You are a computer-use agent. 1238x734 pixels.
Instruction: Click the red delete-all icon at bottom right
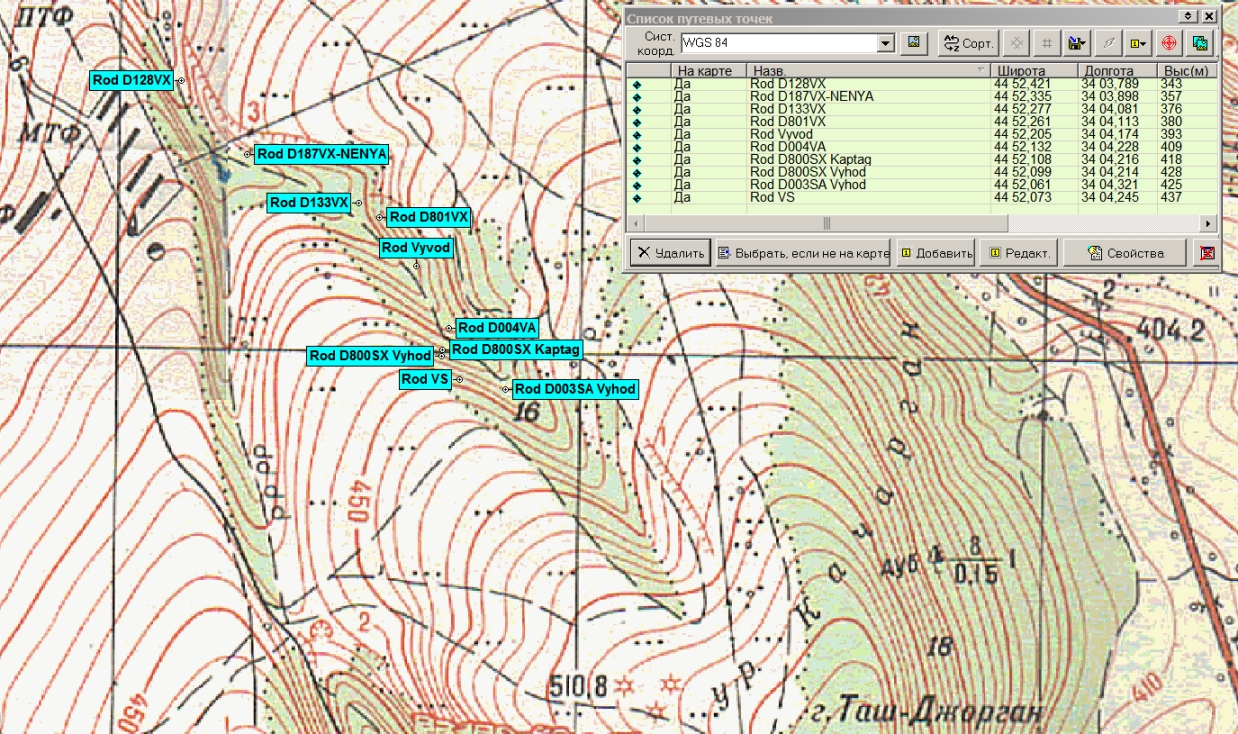(x=1207, y=253)
